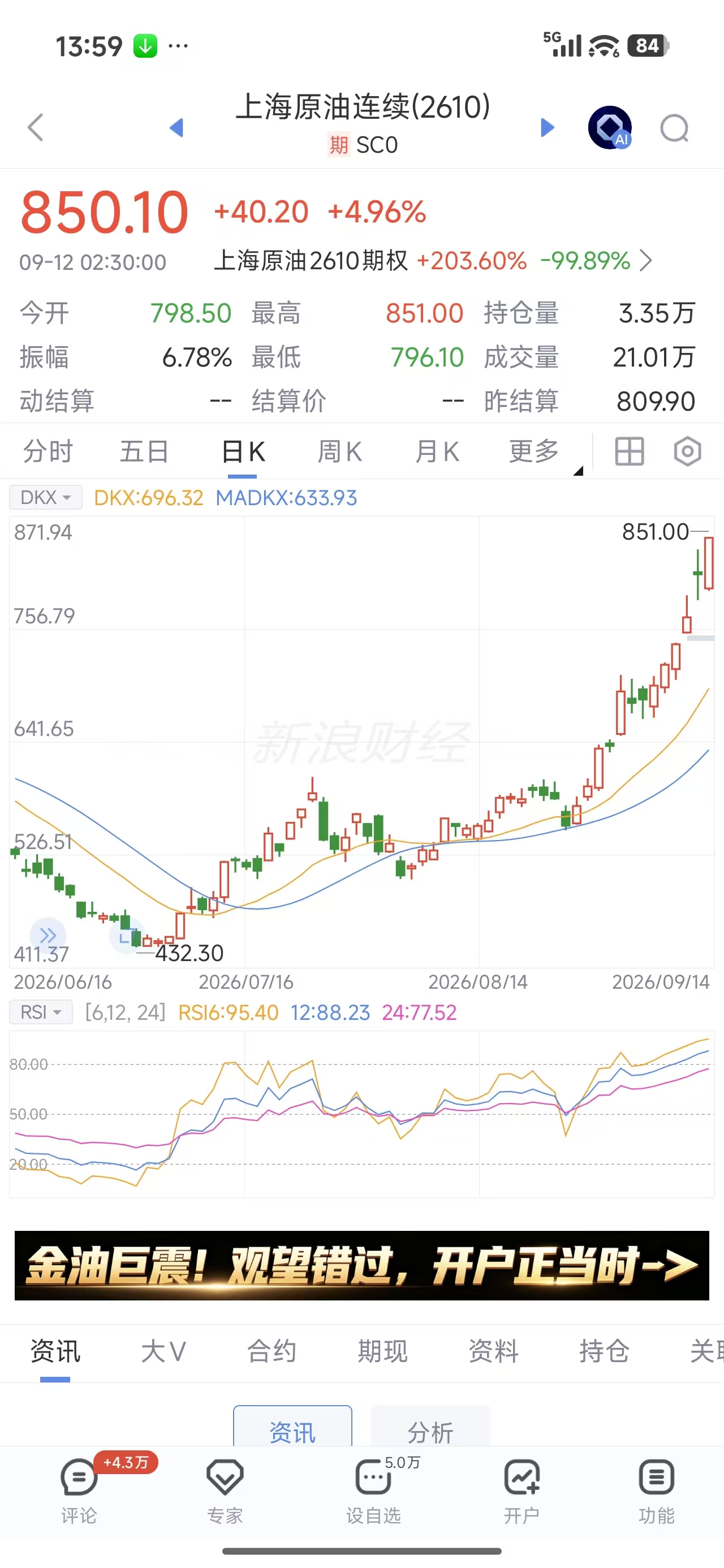Viewport: 724px width, 1568px height.
Task: Tap the back arrow icon
Action: (36, 127)
